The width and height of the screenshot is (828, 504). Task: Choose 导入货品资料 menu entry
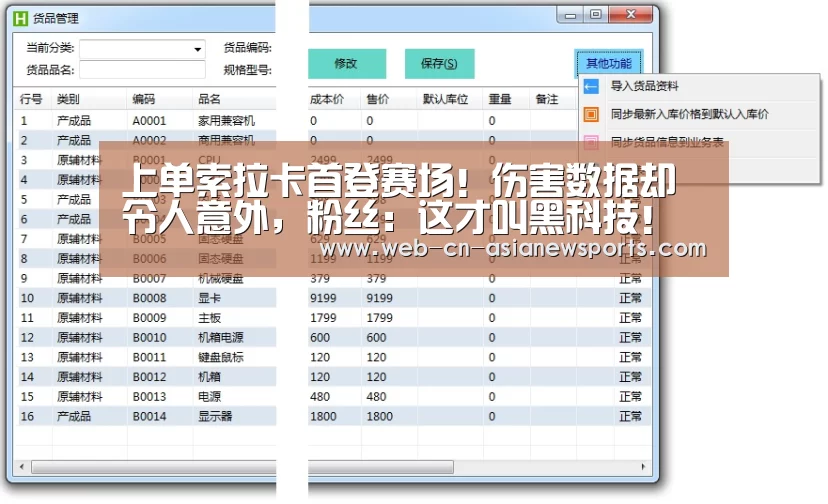tap(645, 86)
